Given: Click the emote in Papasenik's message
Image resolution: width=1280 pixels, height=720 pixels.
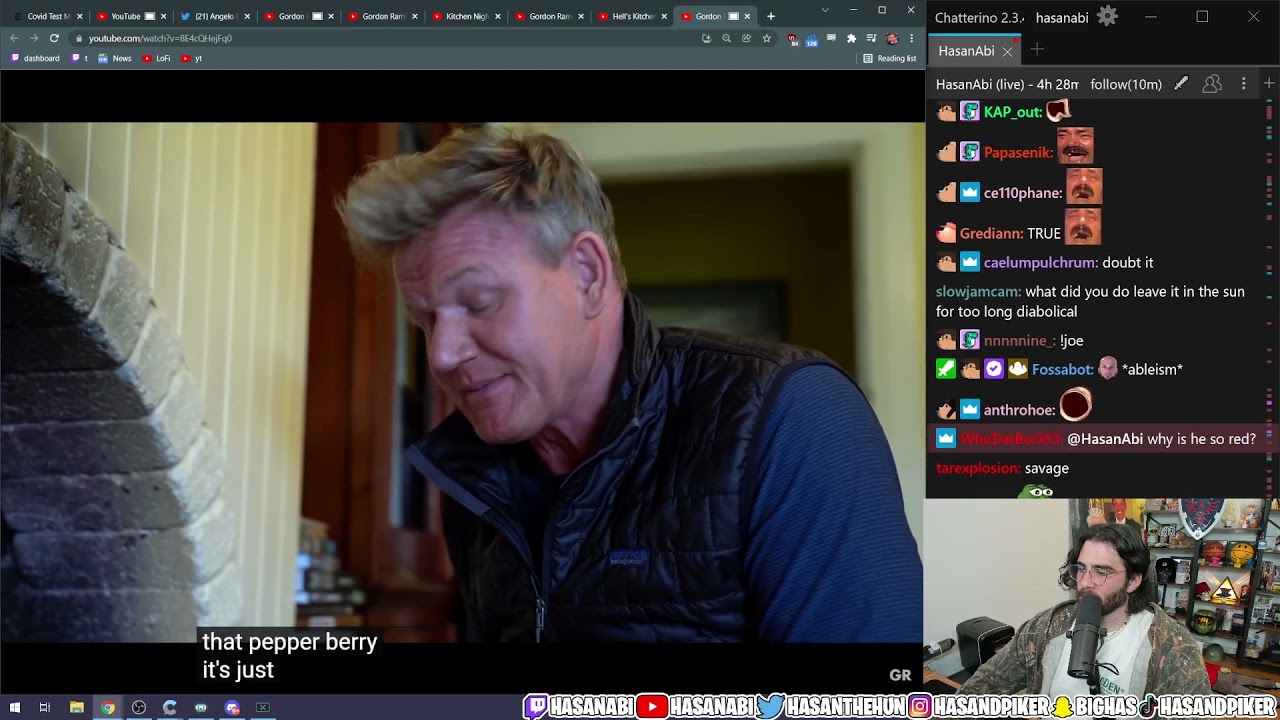Looking at the screenshot, I should 1075,146.
